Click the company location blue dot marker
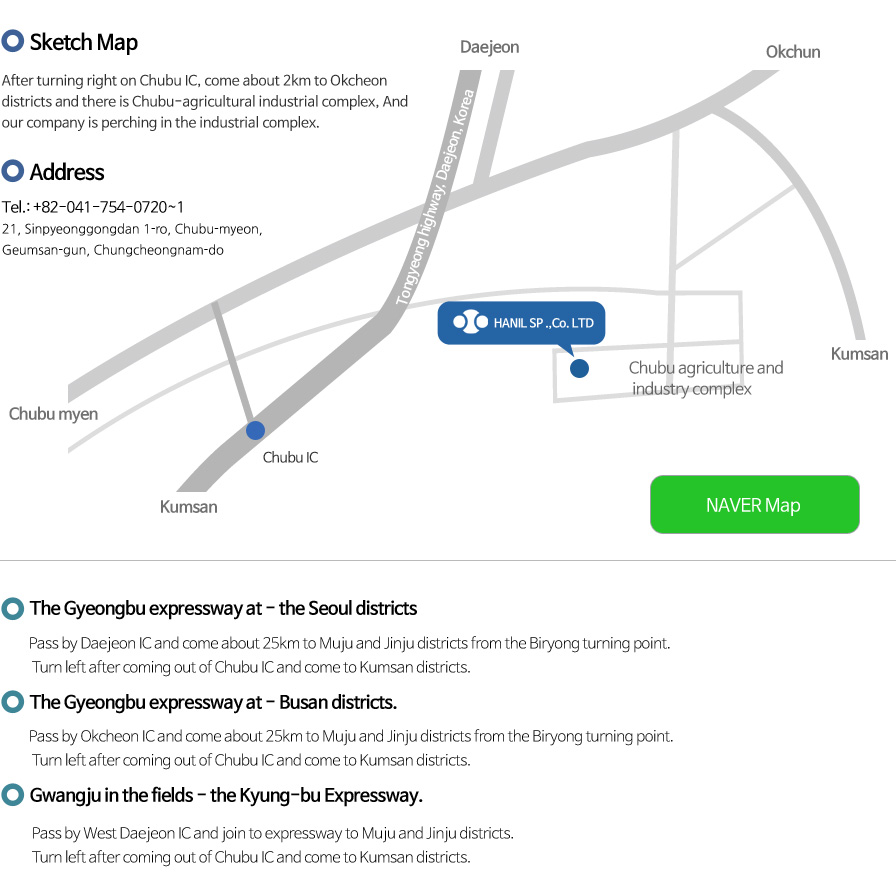Viewport: 896px width, 878px height. click(579, 368)
